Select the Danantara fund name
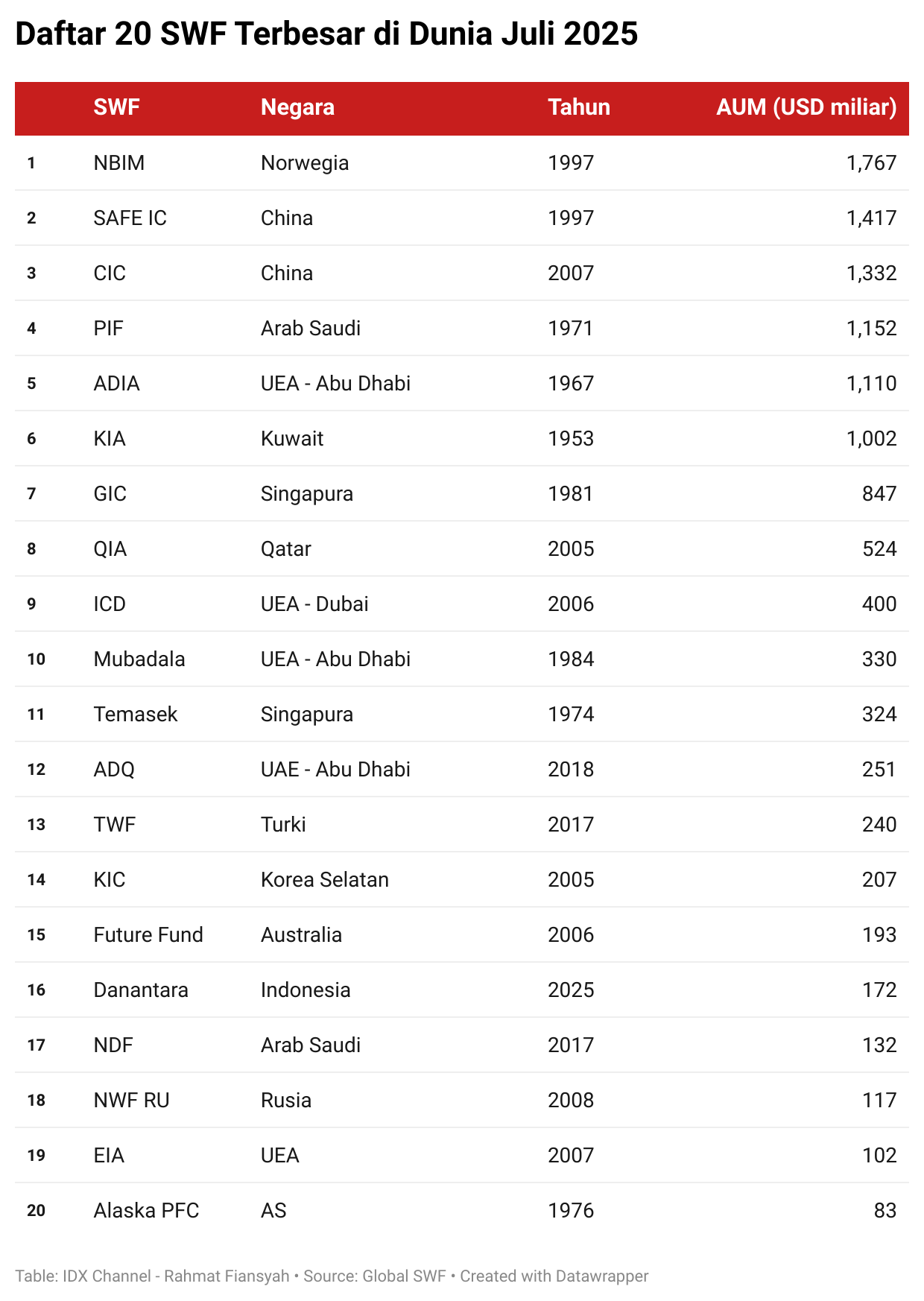Viewport: 924px width, 1301px height. [141, 990]
